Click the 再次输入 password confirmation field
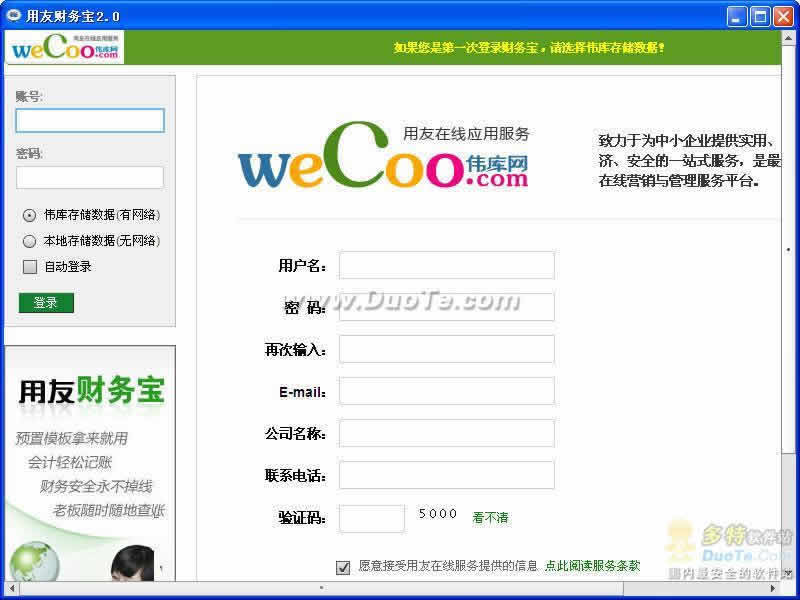Screen dimensions: 800x600 click(446, 349)
